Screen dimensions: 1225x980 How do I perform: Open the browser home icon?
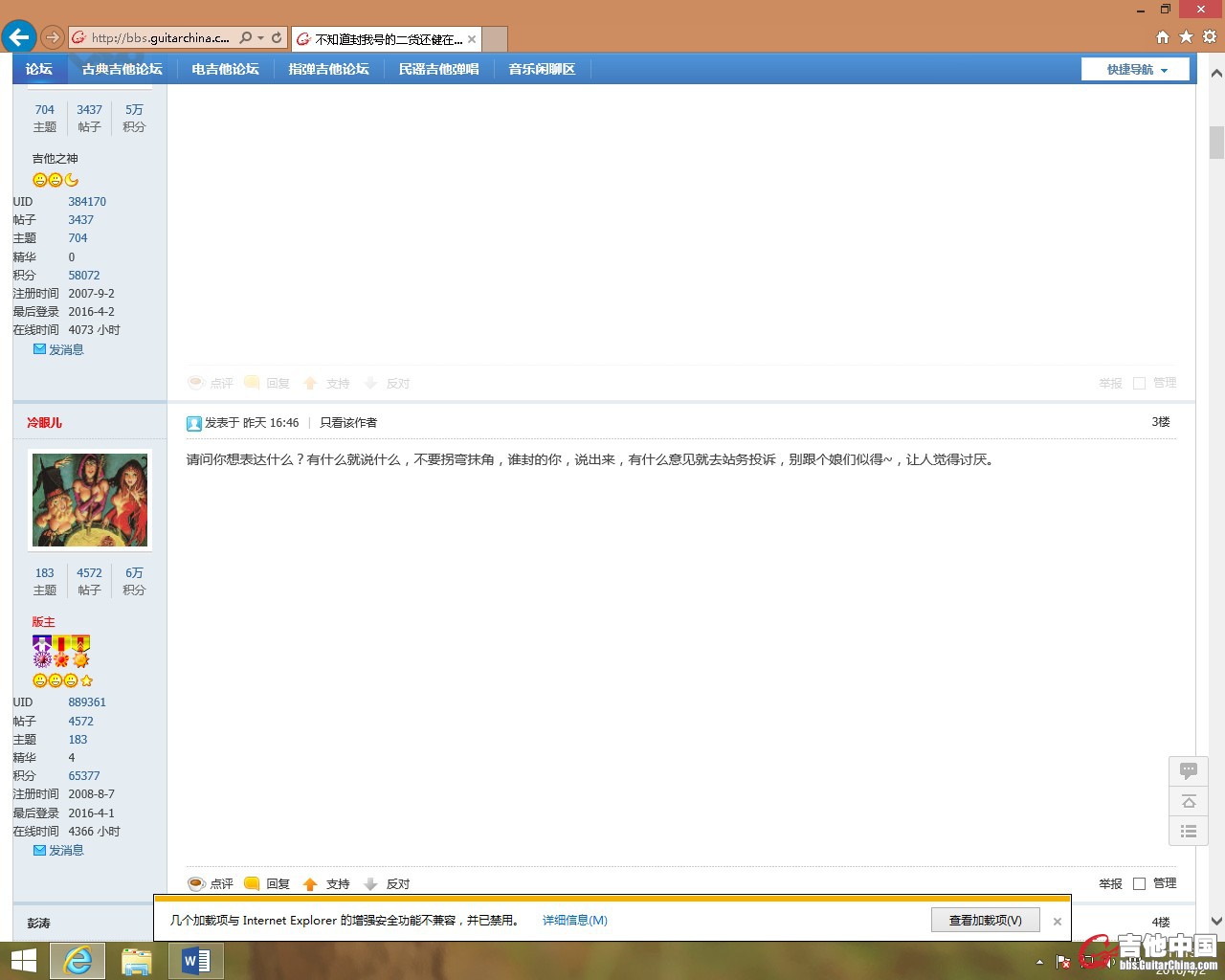[1162, 37]
